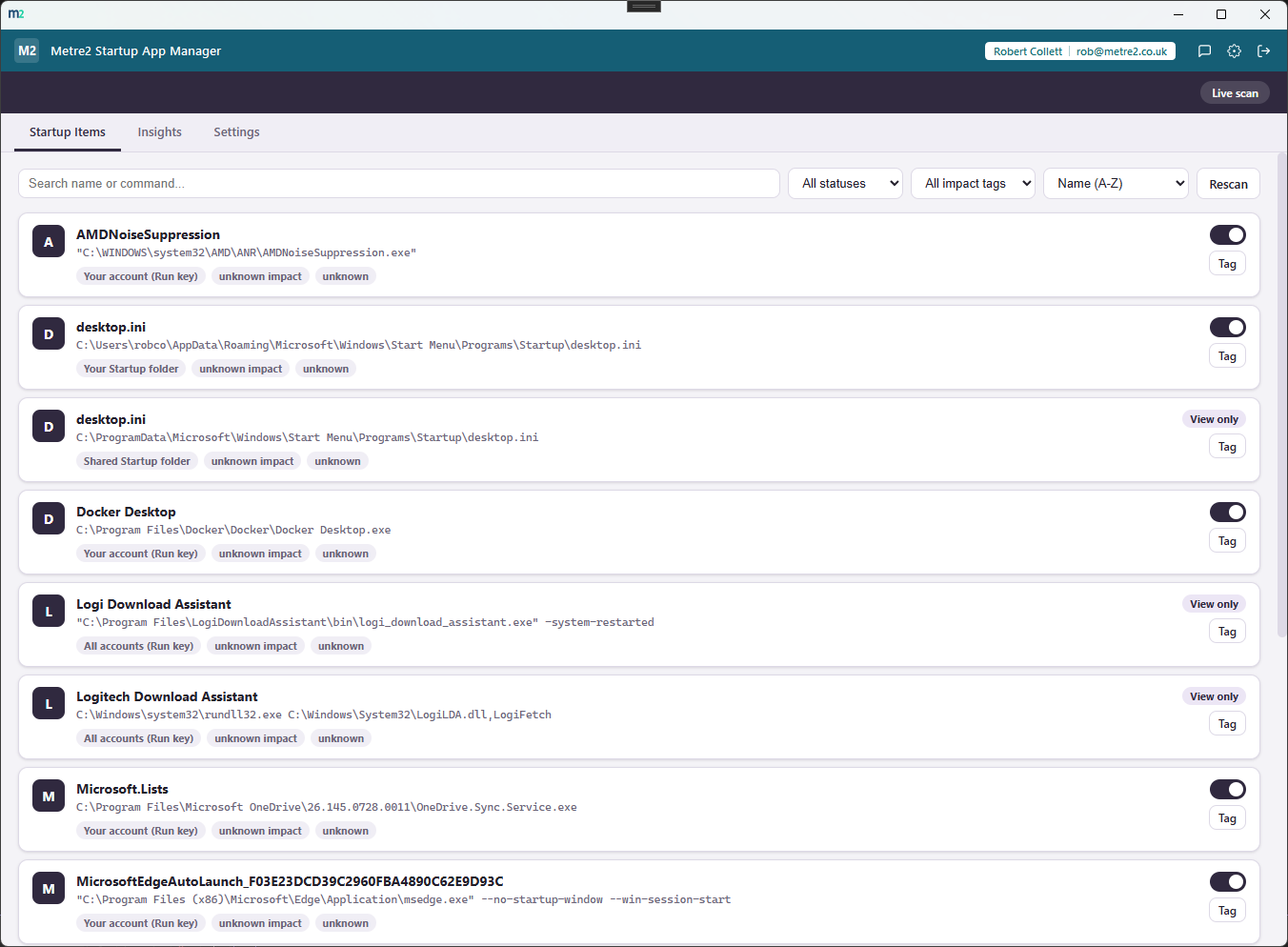Image resolution: width=1288 pixels, height=947 pixels.
Task: Switch to the Startup Items tab
Action: pyautogui.click(x=68, y=132)
